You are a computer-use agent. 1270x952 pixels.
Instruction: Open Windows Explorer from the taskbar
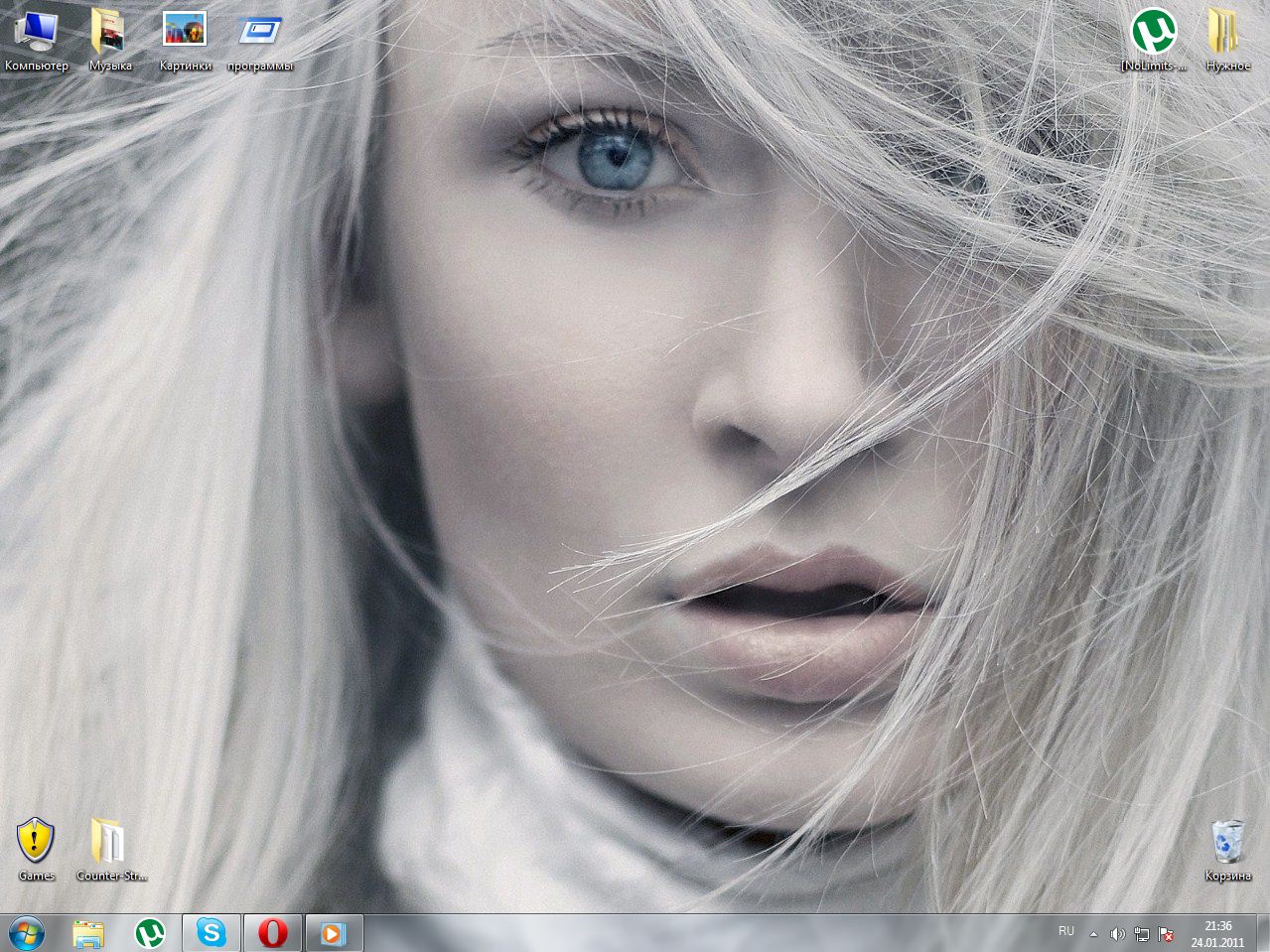(88, 933)
